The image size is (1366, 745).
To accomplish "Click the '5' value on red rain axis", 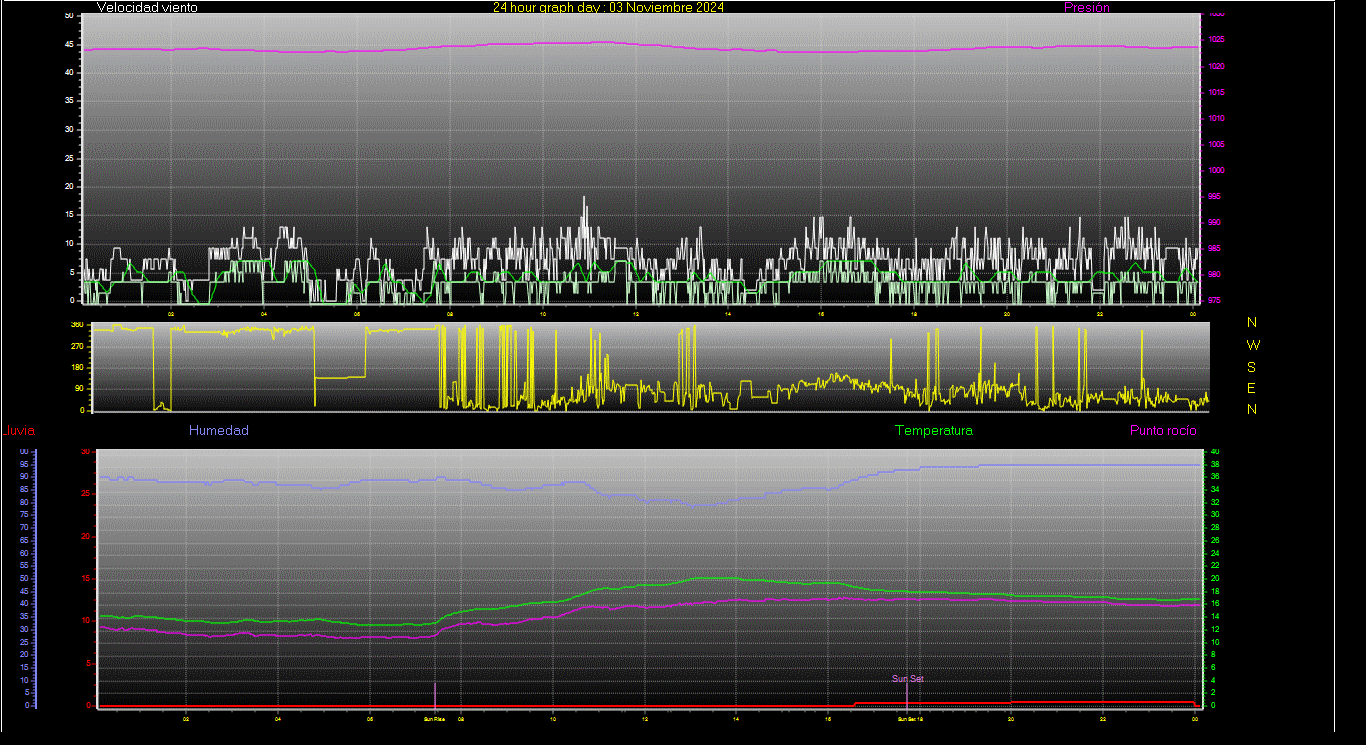I will click(89, 663).
